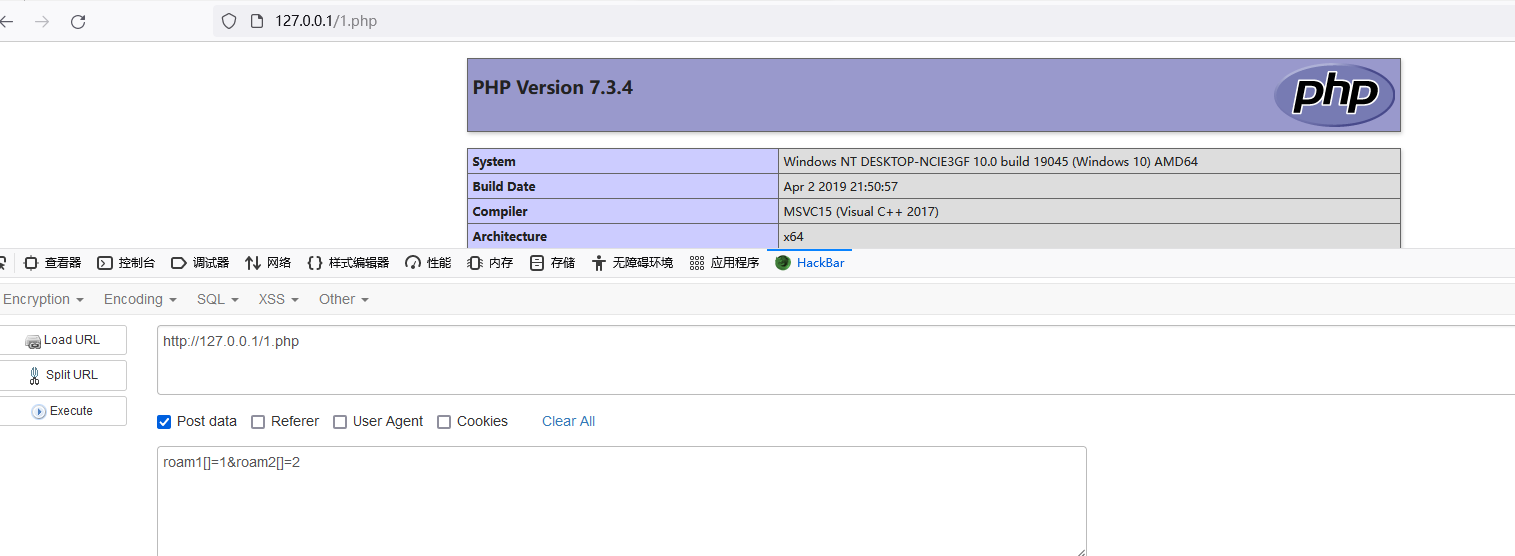
Task: Enable the User Agent checkbox
Action: [x=340, y=422]
